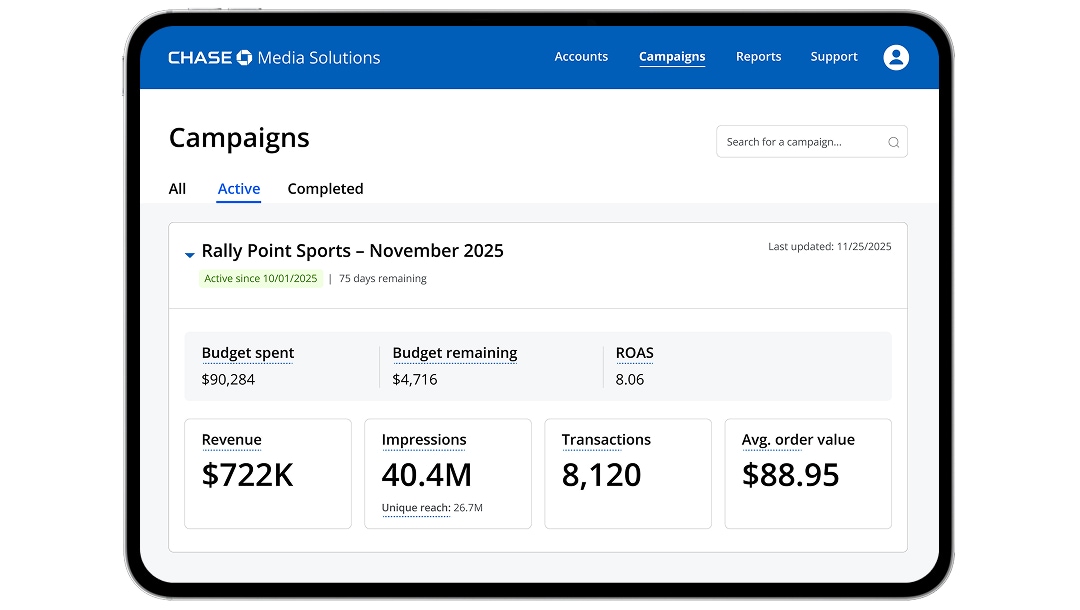Click the Impressions metric label
1080x610 pixels.
pos(424,440)
